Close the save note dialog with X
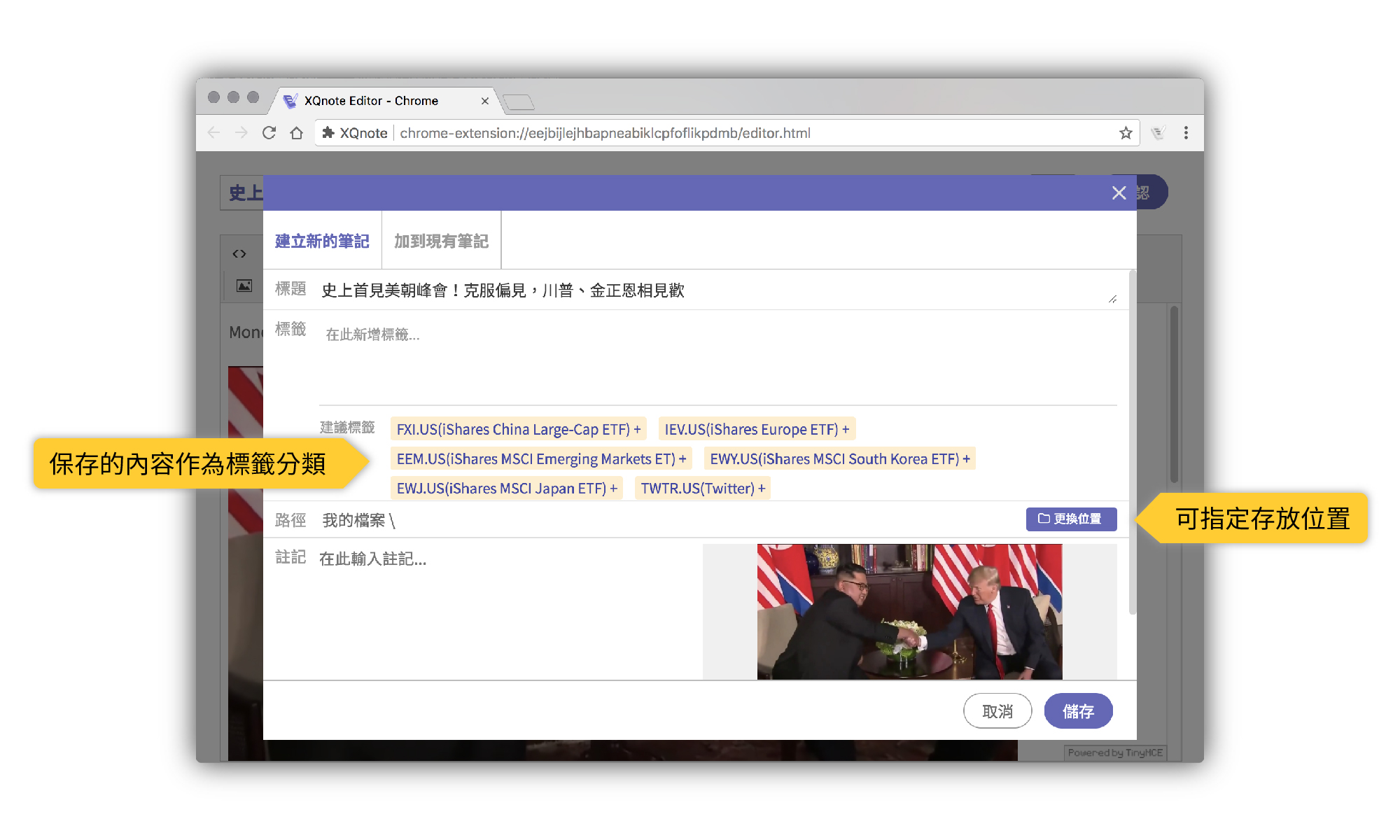This screenshot has height=840, width=1400. 1119,193
